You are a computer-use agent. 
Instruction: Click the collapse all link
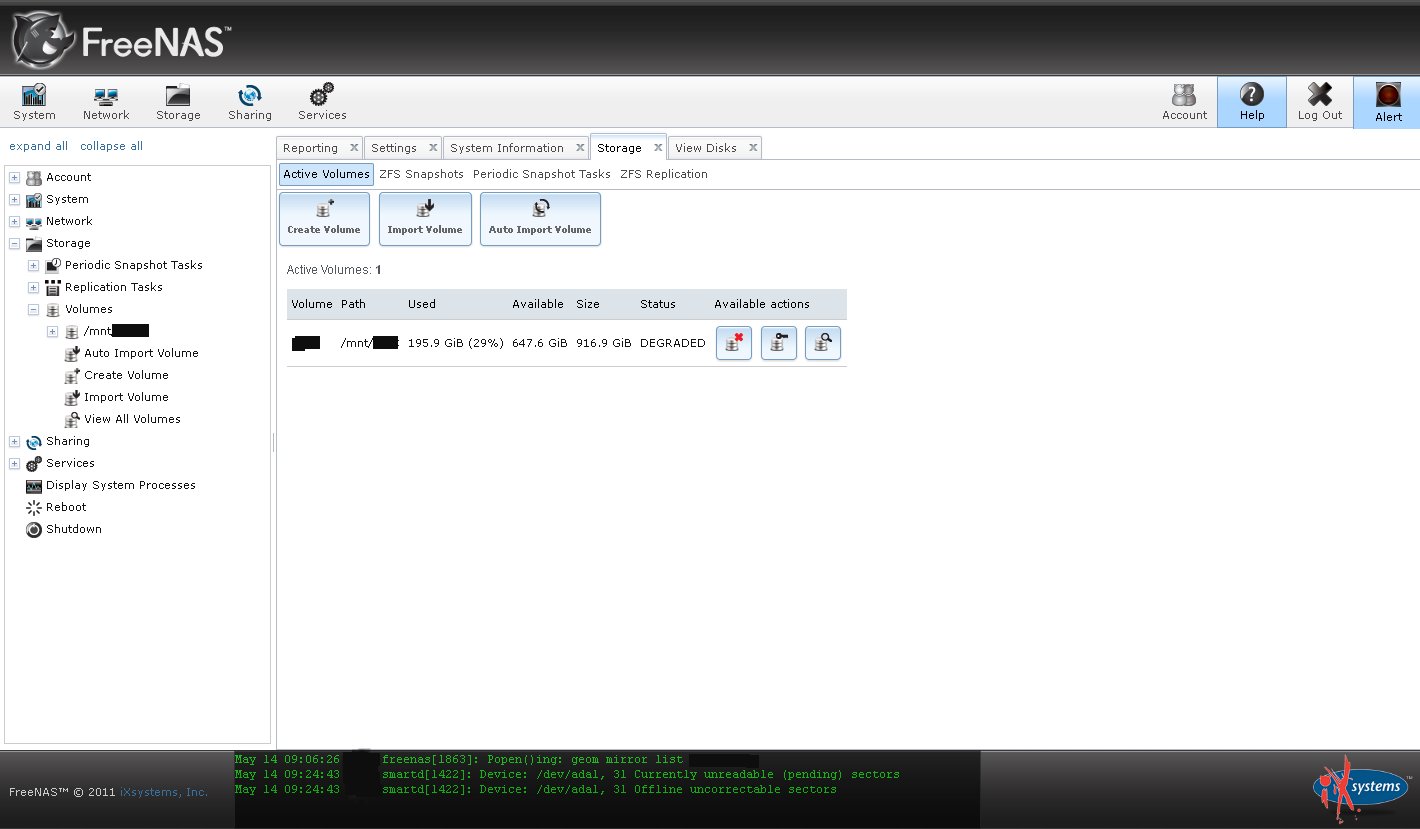[111, 146]
